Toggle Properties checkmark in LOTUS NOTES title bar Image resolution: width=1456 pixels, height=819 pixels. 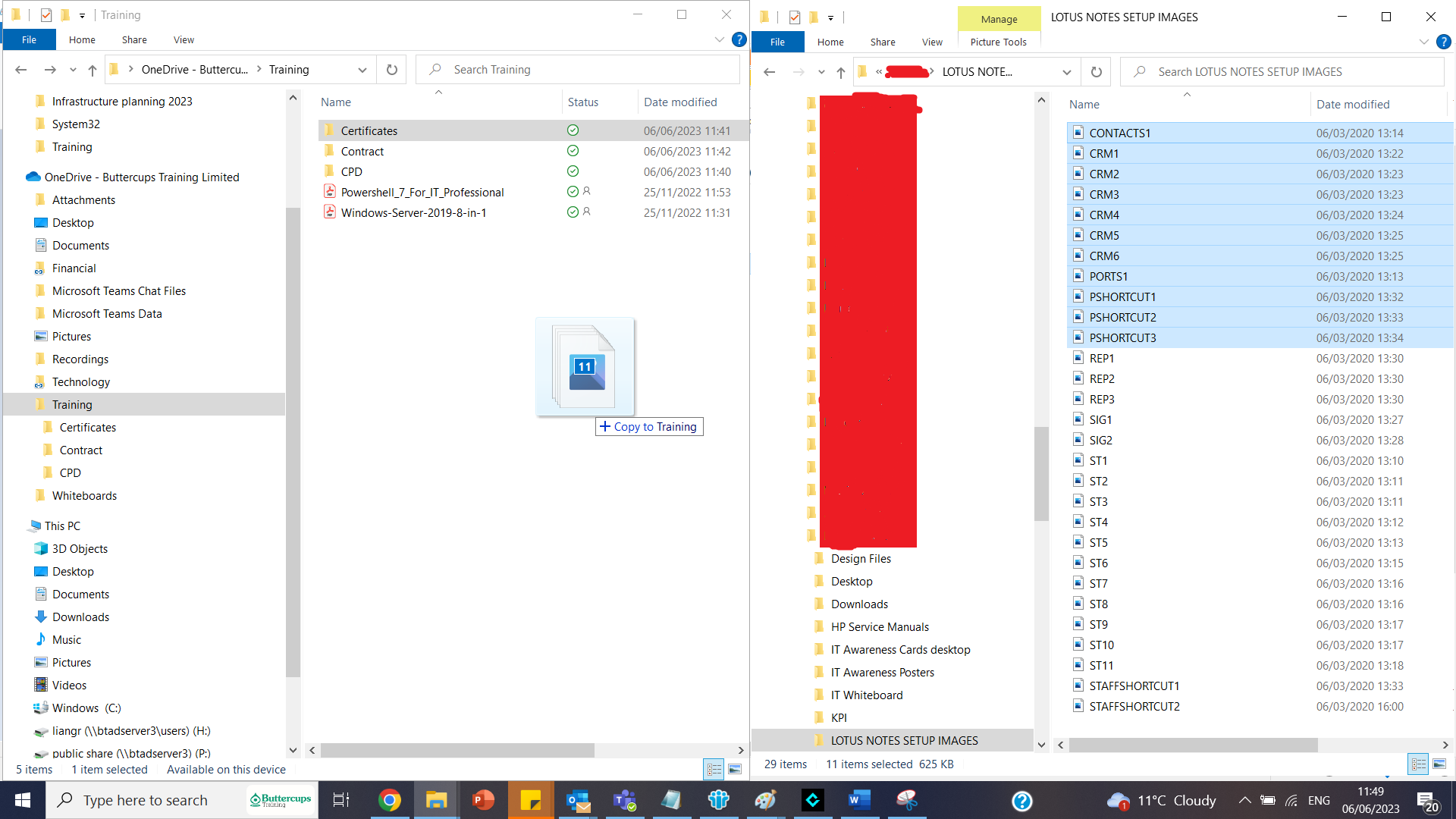pos(794,17)
